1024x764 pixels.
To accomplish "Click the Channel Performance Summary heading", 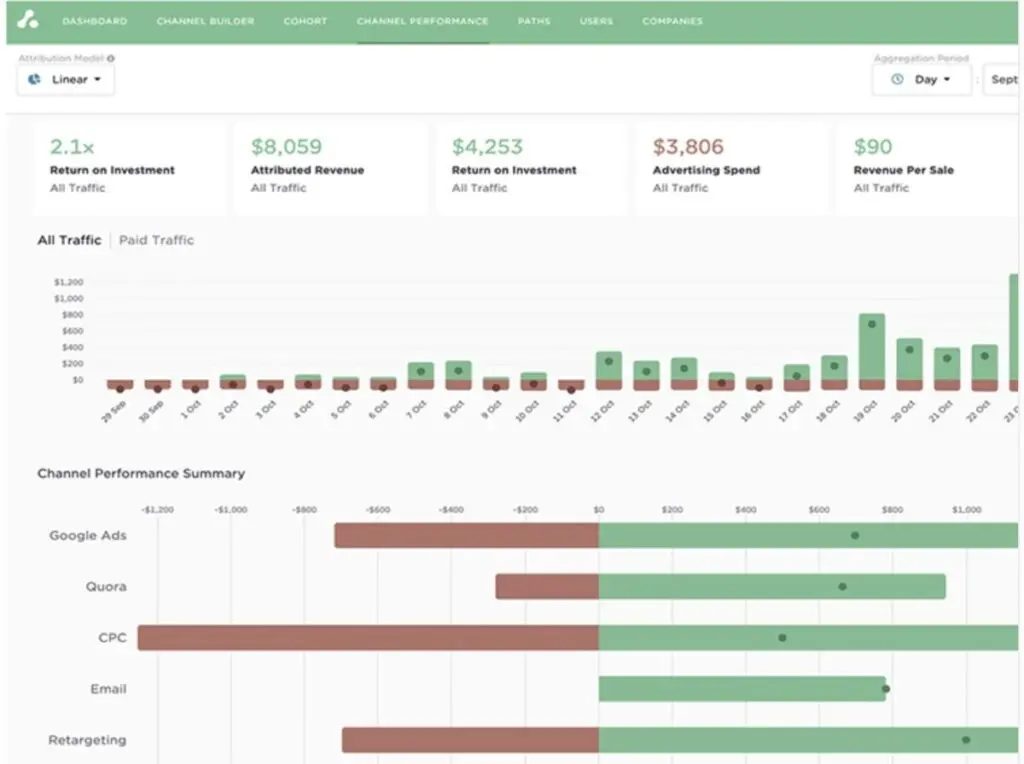I will click(141, 473).
